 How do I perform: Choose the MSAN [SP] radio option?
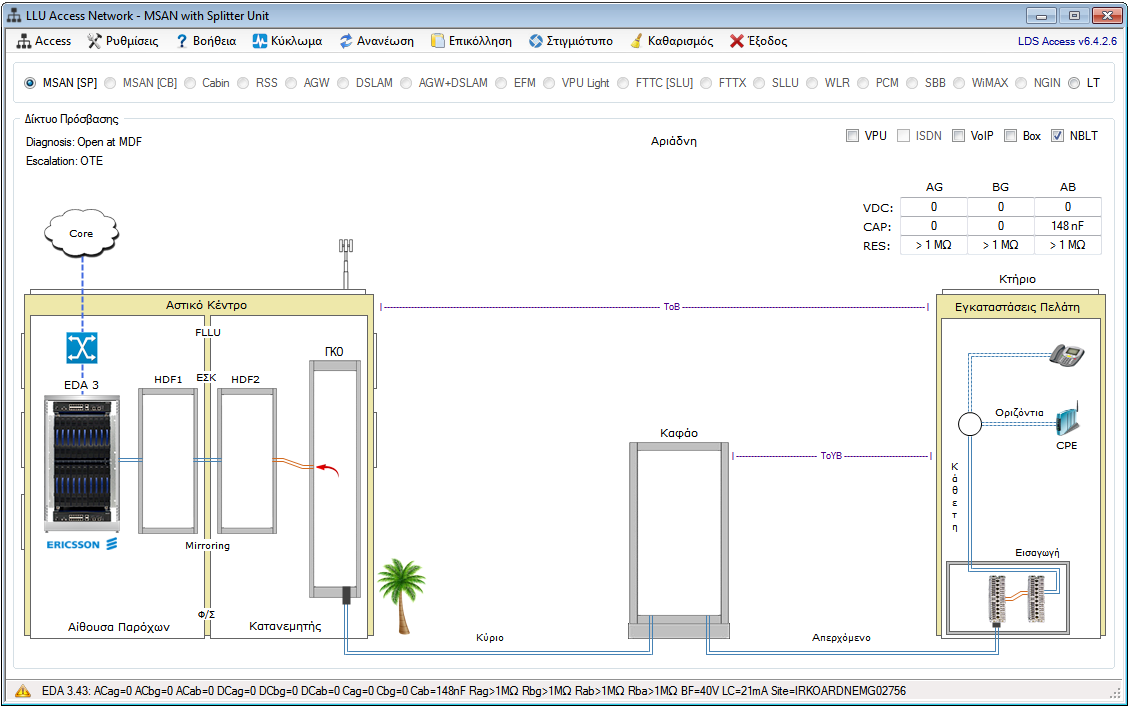pyautogui.click(x=30, y=83)
